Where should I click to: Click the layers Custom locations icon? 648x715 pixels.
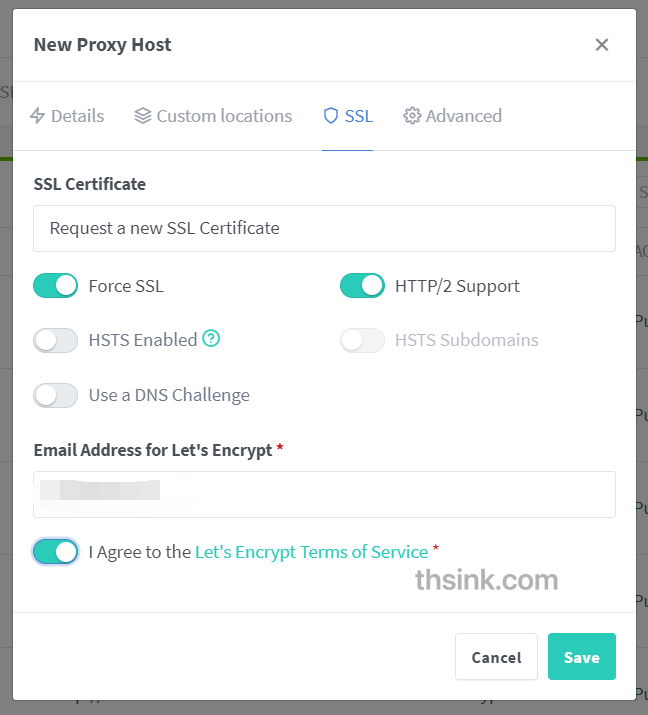point(142,116)
